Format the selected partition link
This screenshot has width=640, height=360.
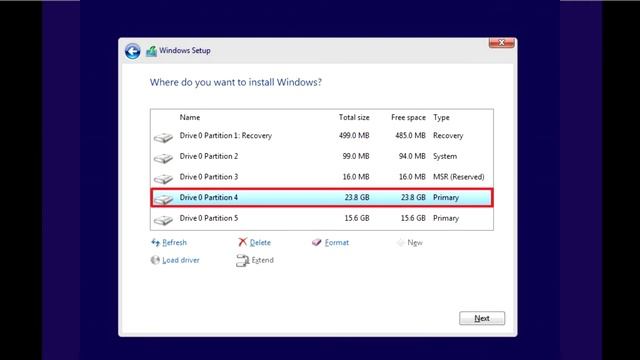pos(337,242)
